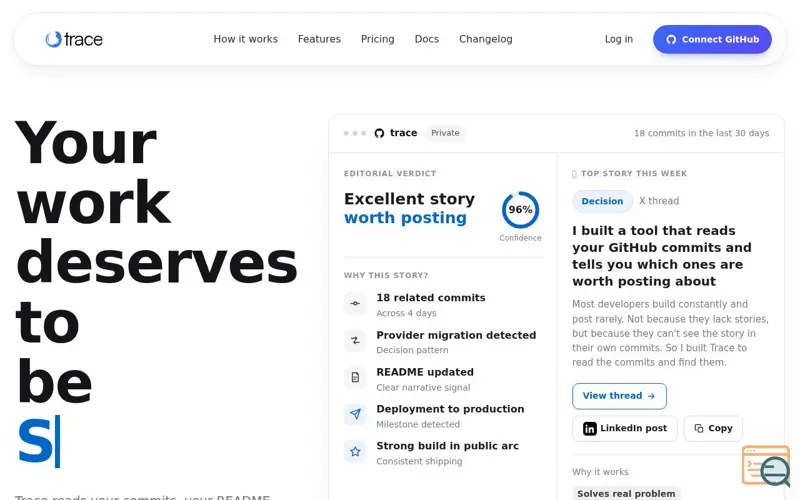Screen dimensions: 800x500
Task: Click the 'EDITORIAL VERDICT' label
Action: point(390,173)
